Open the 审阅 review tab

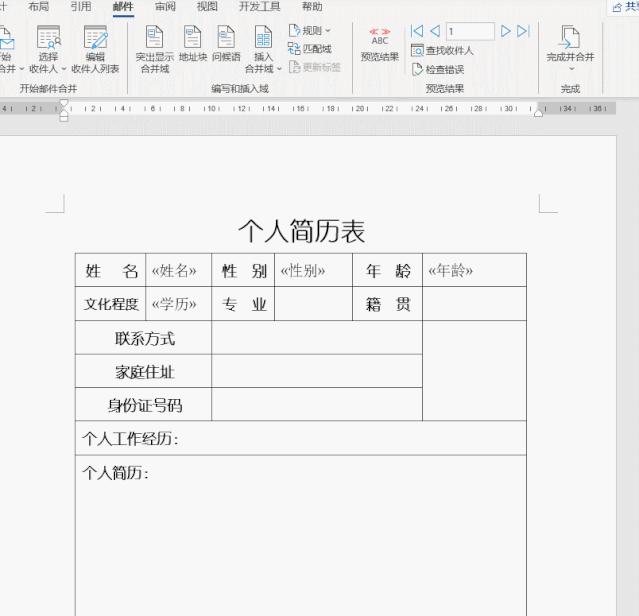click(x=165, y=7)
